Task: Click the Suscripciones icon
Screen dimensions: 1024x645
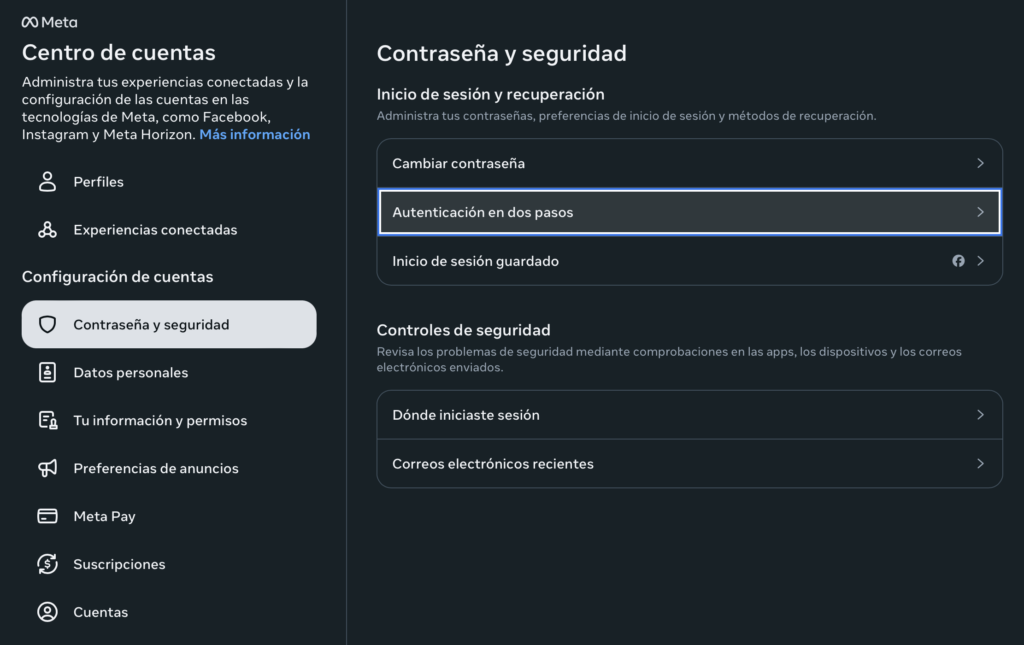Action: [47, 564]
